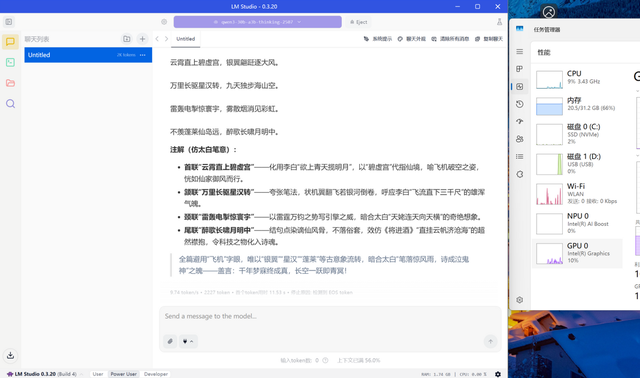Clear all messages (清除所有消息)
Viewport: 640px width, 378px height.
(x=450, y=39)
